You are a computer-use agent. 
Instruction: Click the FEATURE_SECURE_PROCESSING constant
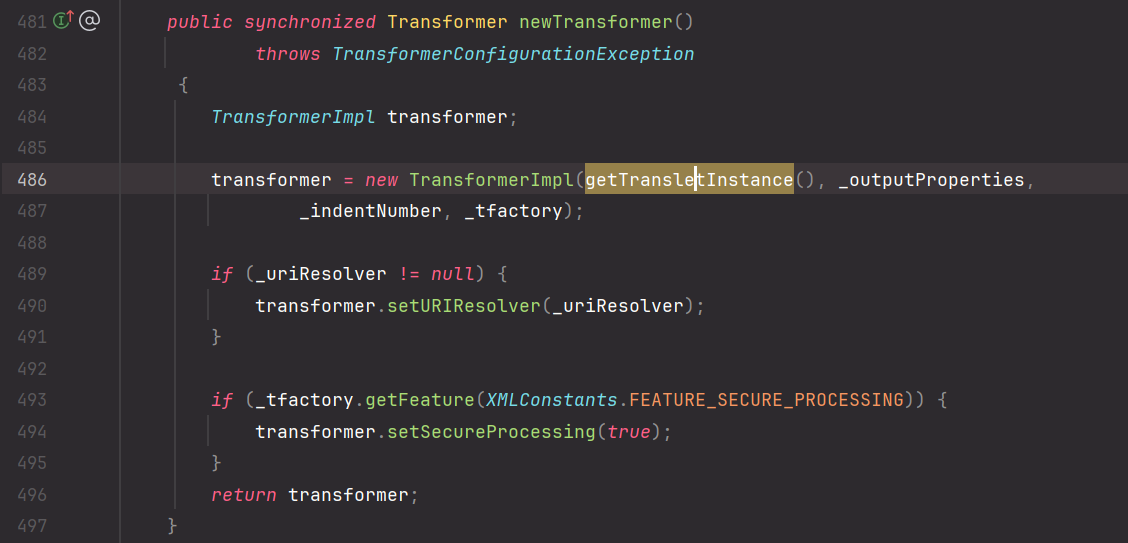(x=766, y=400)
